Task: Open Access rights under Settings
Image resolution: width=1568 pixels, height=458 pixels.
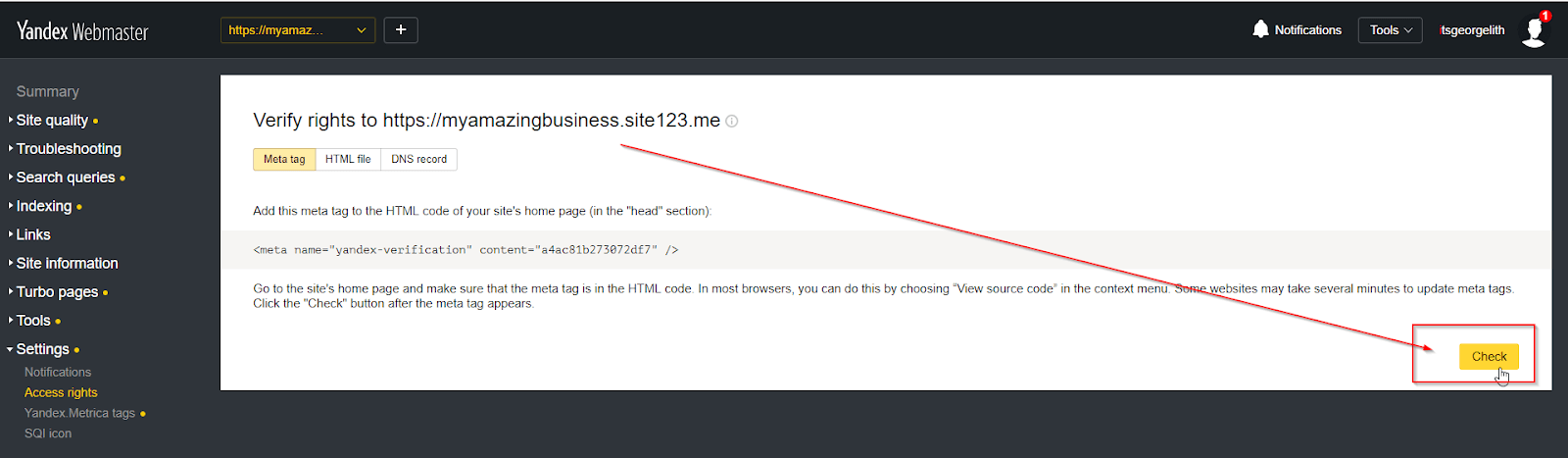Action: click(61, 392)
